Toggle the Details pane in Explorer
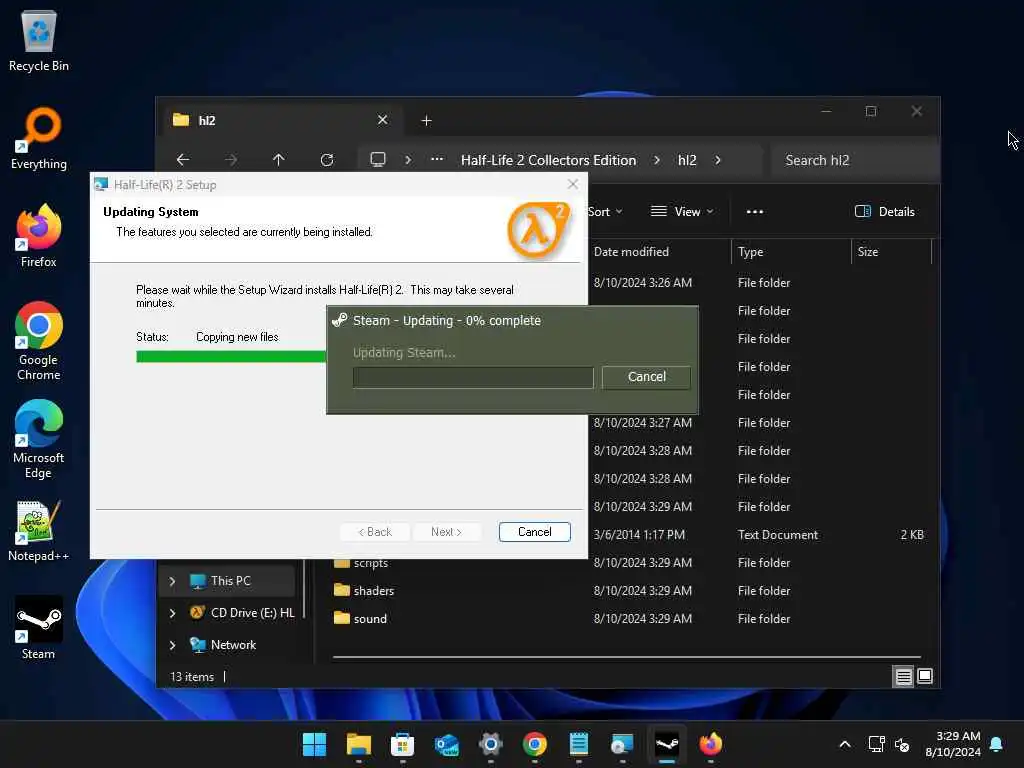The image size is (1024, 768). (885, 212)
